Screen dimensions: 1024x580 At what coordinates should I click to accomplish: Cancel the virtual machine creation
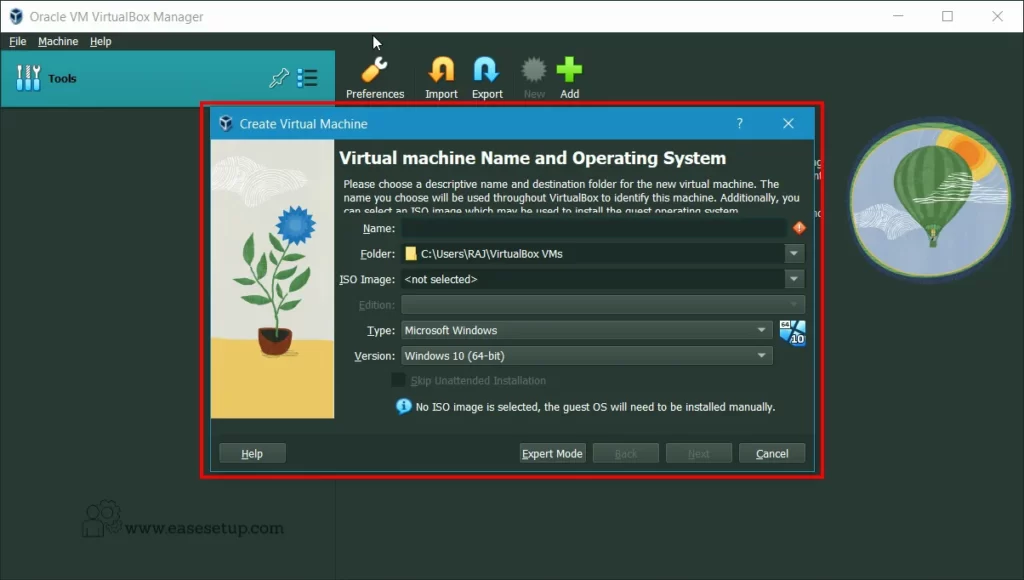click(772, 453)
